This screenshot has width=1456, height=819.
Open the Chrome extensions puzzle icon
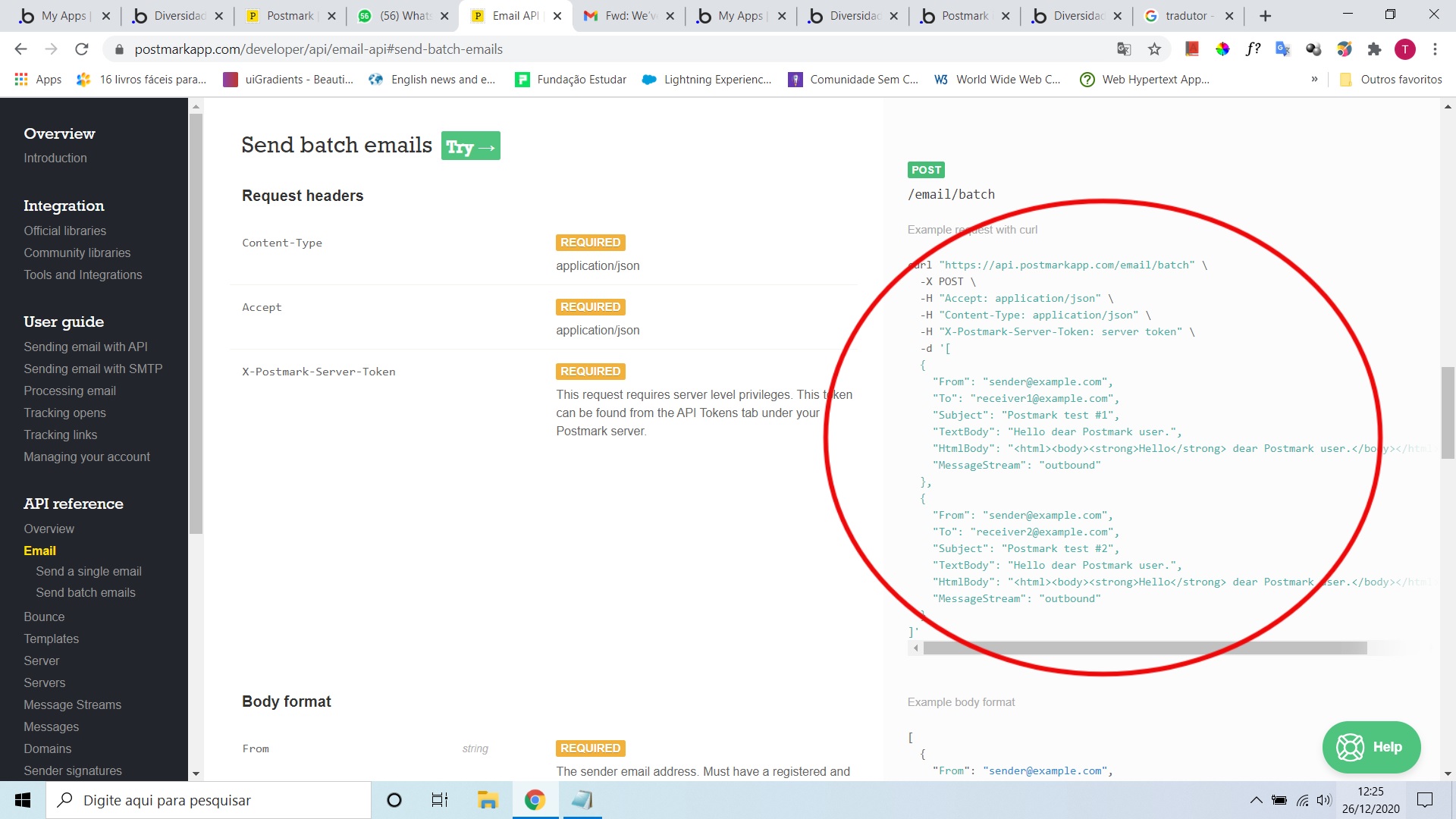[x=1374, y=49]
